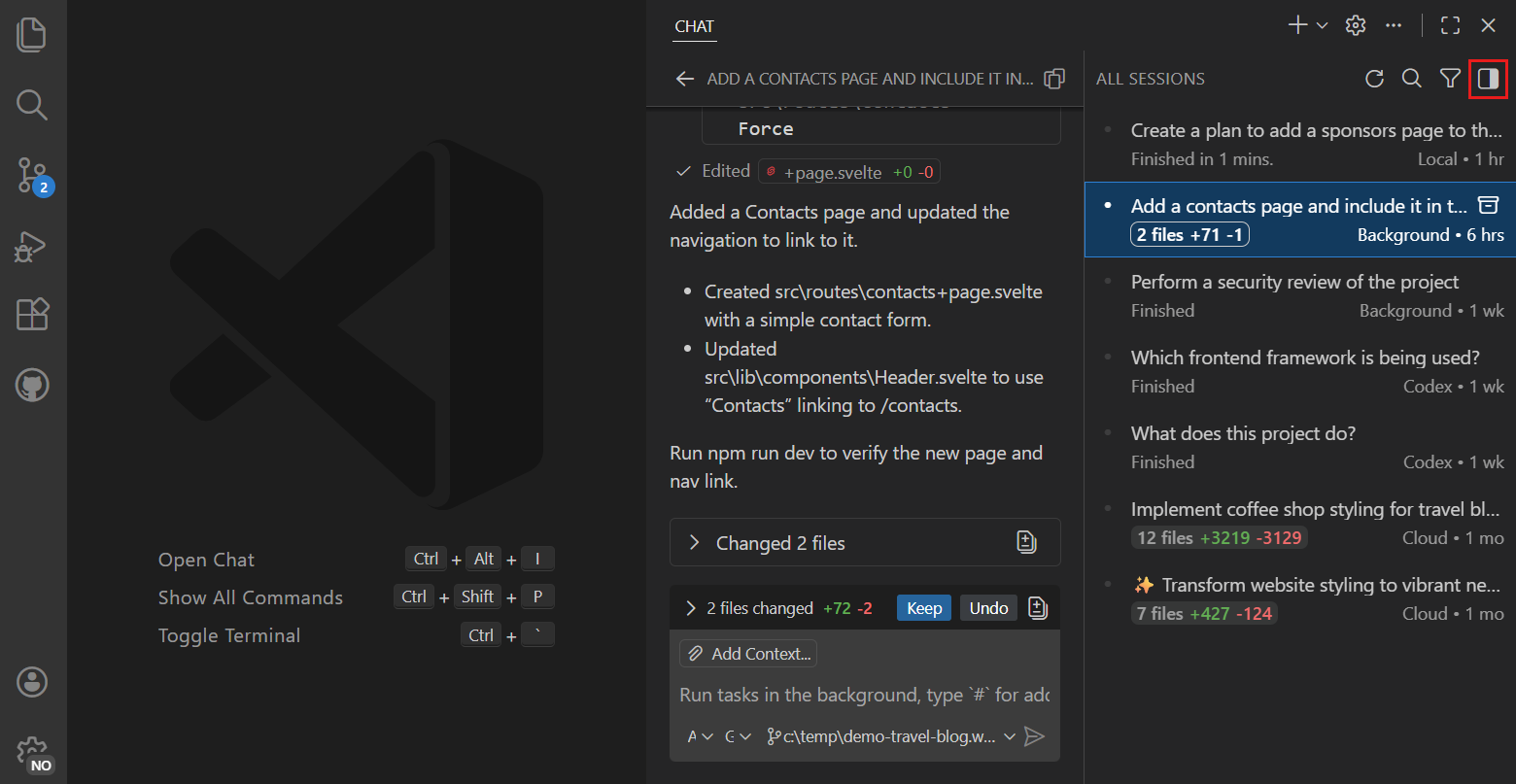1516x784 pixels.
Task: Click the chat message input field
Action: pyautogui.click(x=865, y=695)
